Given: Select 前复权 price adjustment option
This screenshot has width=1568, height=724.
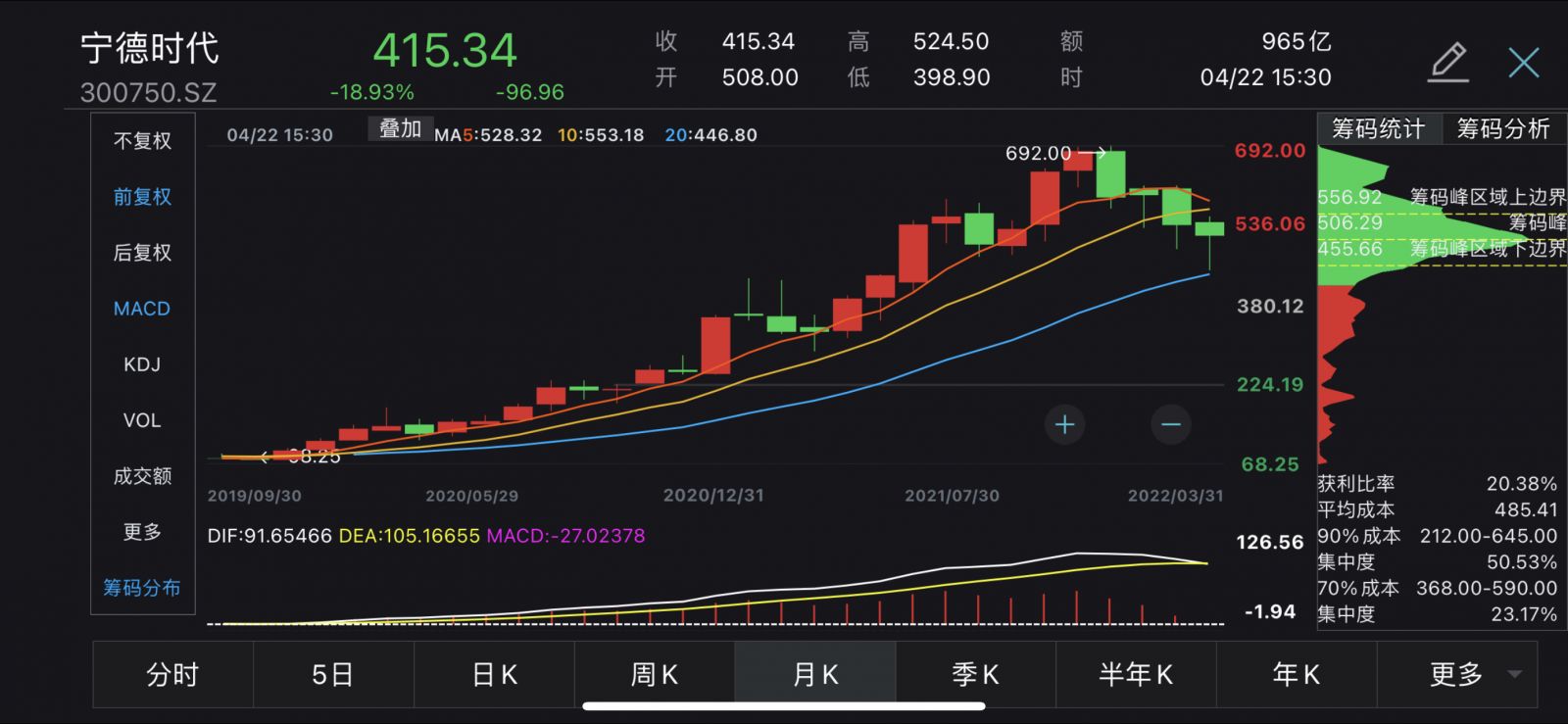Looking at the screenshot, I should (142, 197).
